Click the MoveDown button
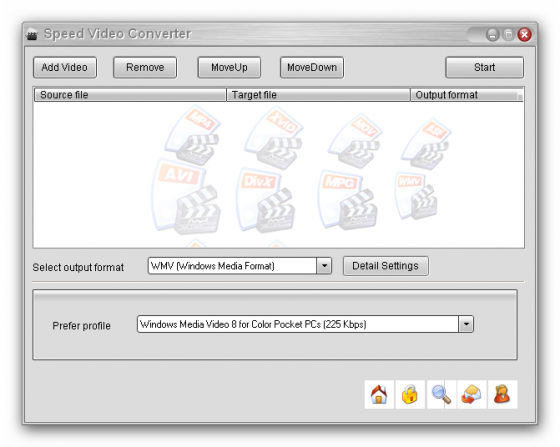The height and width of the screenshot is (447, 560). point(312,67)
